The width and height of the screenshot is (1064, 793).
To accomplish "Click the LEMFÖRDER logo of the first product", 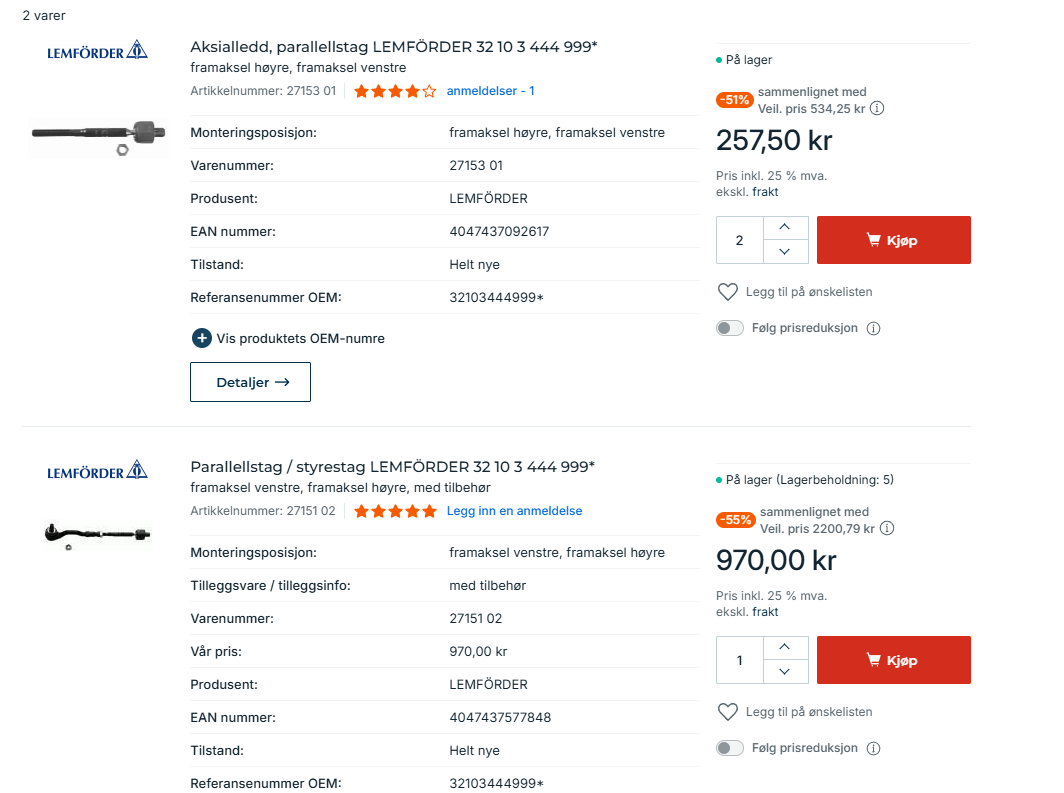I will pos(98,51).
